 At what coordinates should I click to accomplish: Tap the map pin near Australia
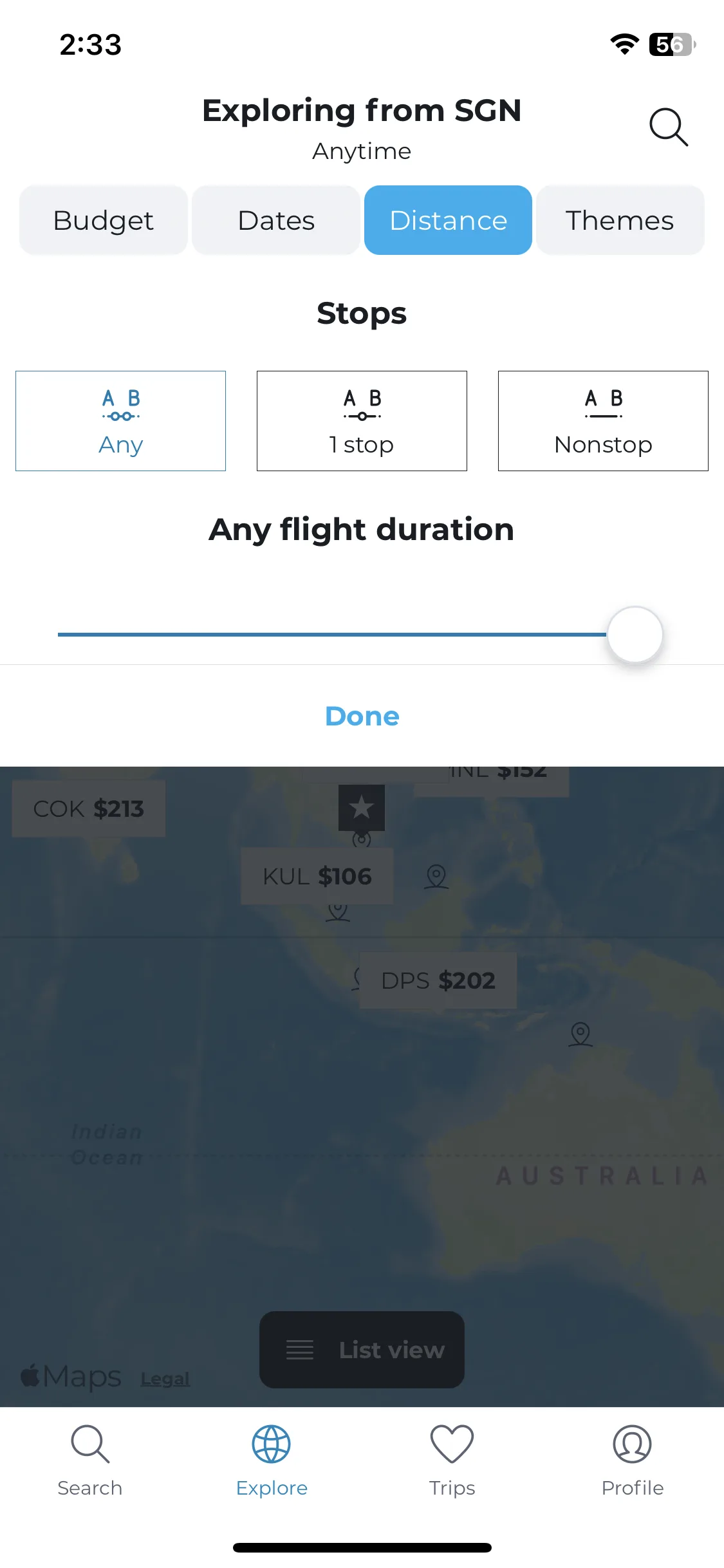(580, 1034)
